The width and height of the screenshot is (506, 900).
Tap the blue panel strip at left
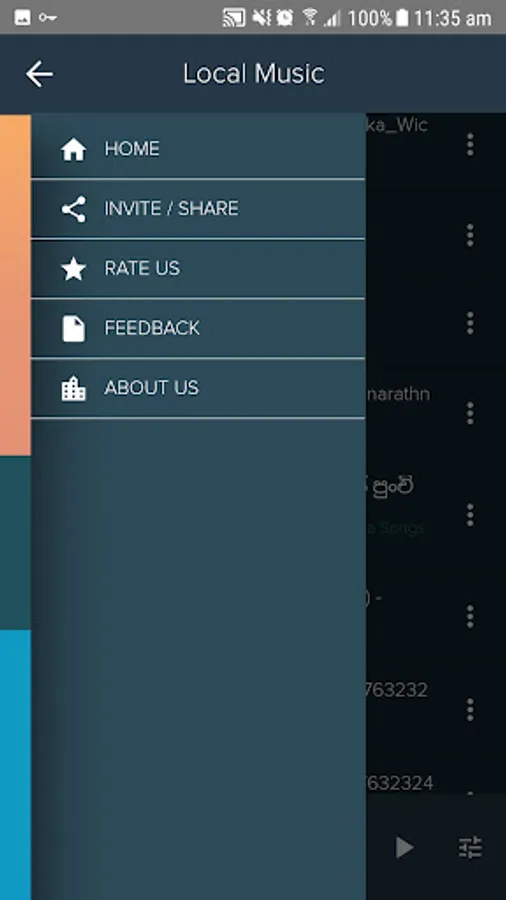point(15,765)
